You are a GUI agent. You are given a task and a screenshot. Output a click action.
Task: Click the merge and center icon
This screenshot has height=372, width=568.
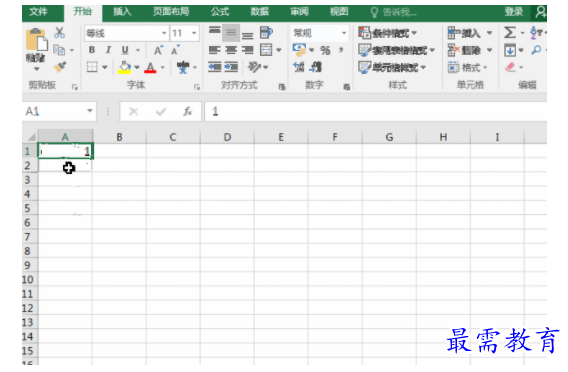click(266, 50)
